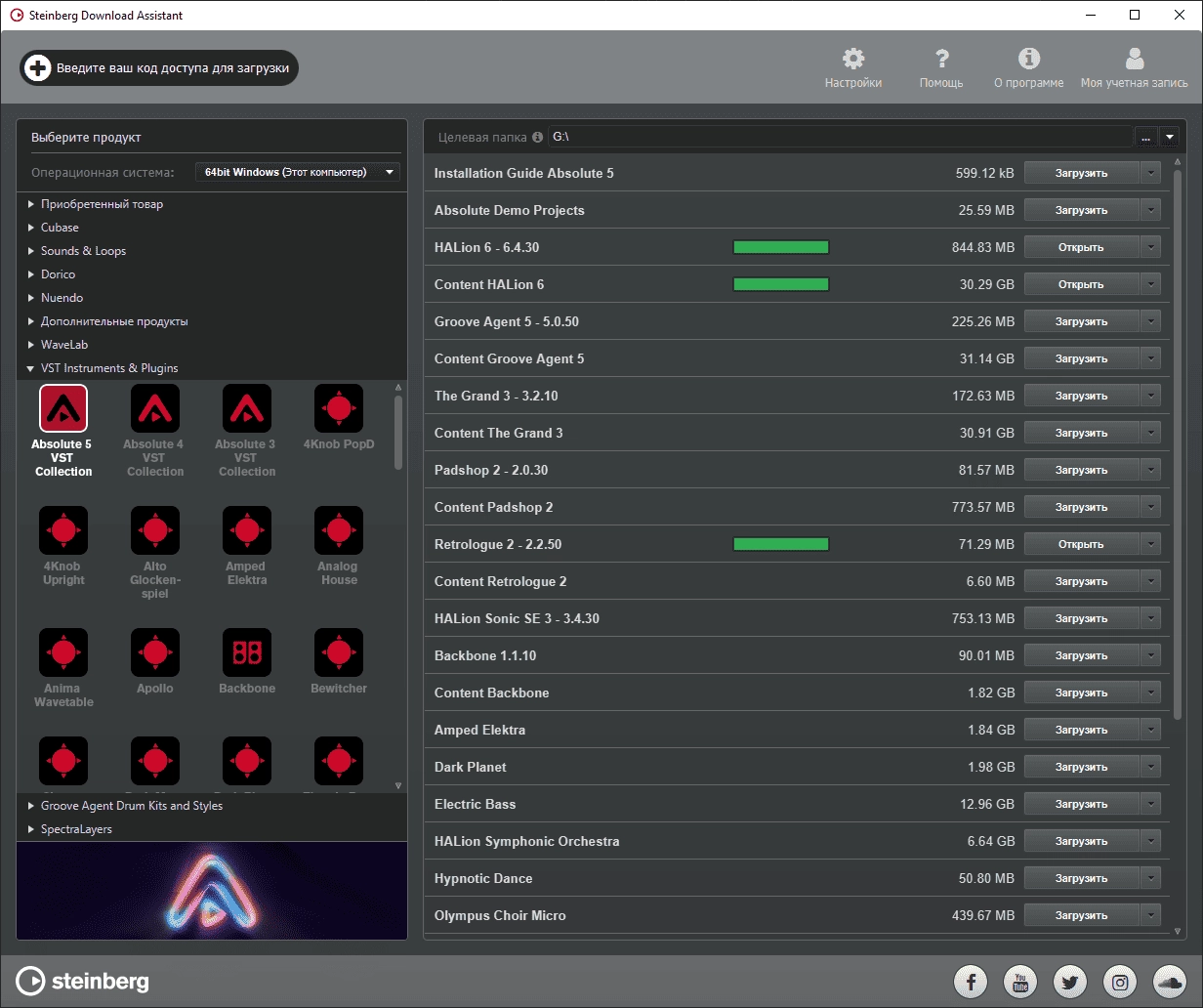This screenshot has width=1203, height=1008.
Task: Open downloaded Retrologue 2 - 2.2.50
Action: pos(1081,544)
